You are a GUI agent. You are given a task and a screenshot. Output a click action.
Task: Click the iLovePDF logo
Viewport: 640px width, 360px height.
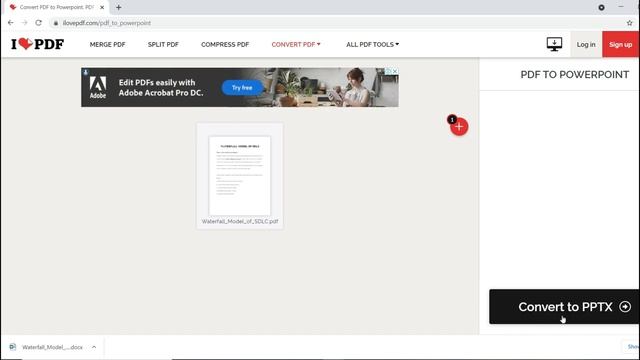[x=37, y=44]
